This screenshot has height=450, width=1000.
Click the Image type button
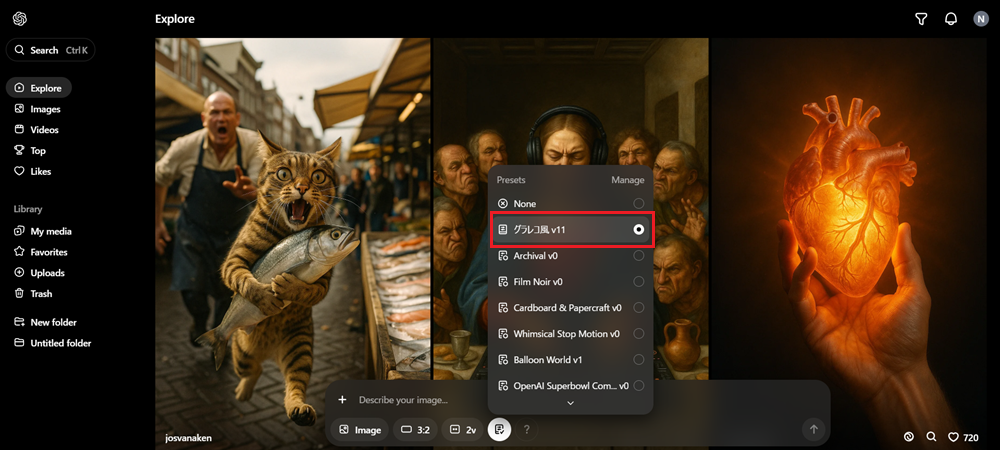tap(360, 430)
